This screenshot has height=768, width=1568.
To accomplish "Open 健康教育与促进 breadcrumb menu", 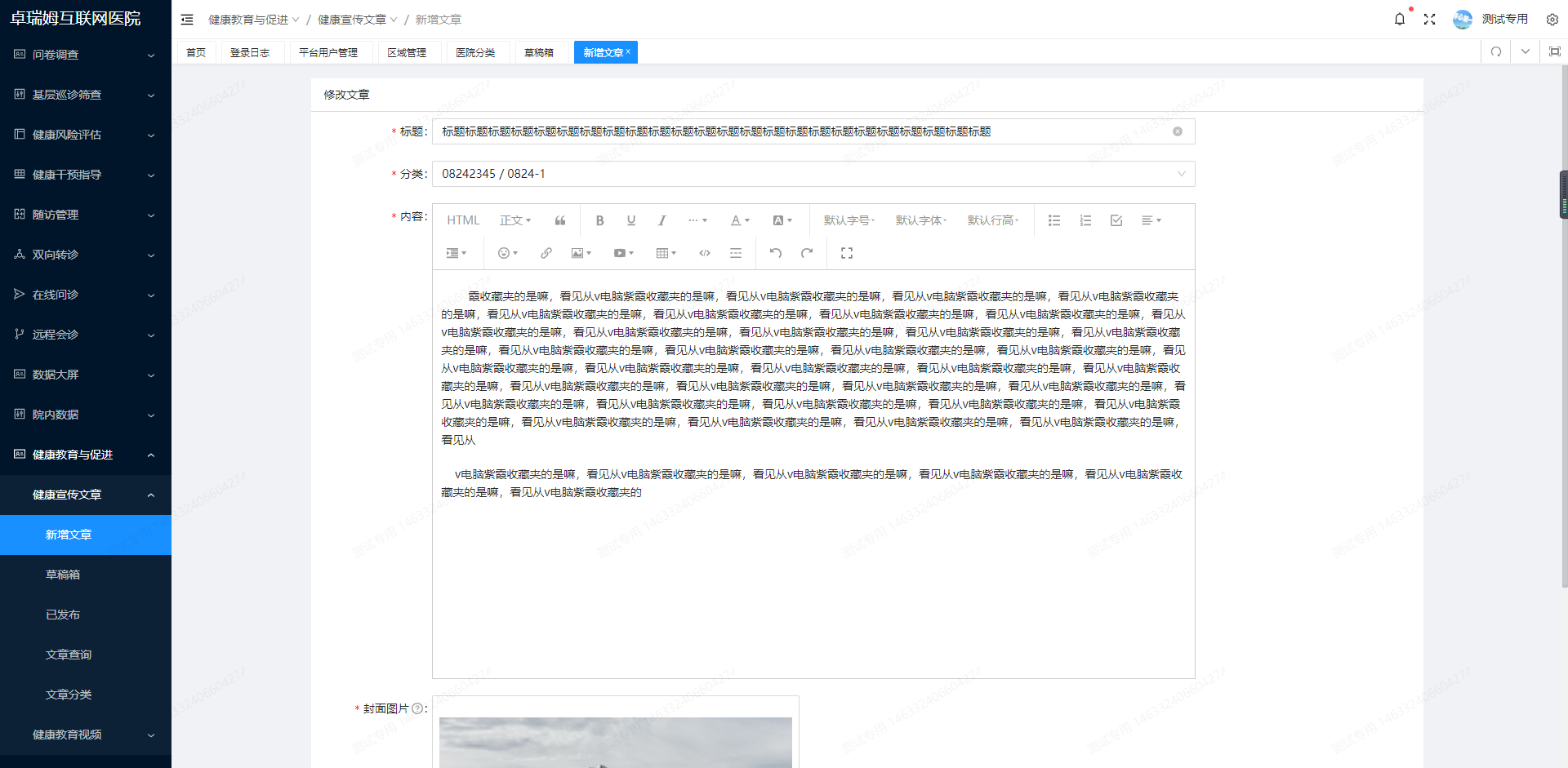I will 253,20.
